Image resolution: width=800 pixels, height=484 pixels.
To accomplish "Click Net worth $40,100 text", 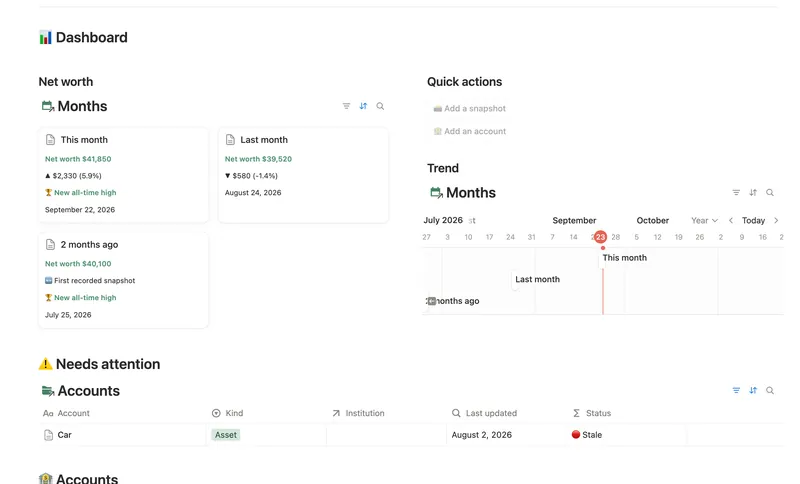I will pos(78,264).
